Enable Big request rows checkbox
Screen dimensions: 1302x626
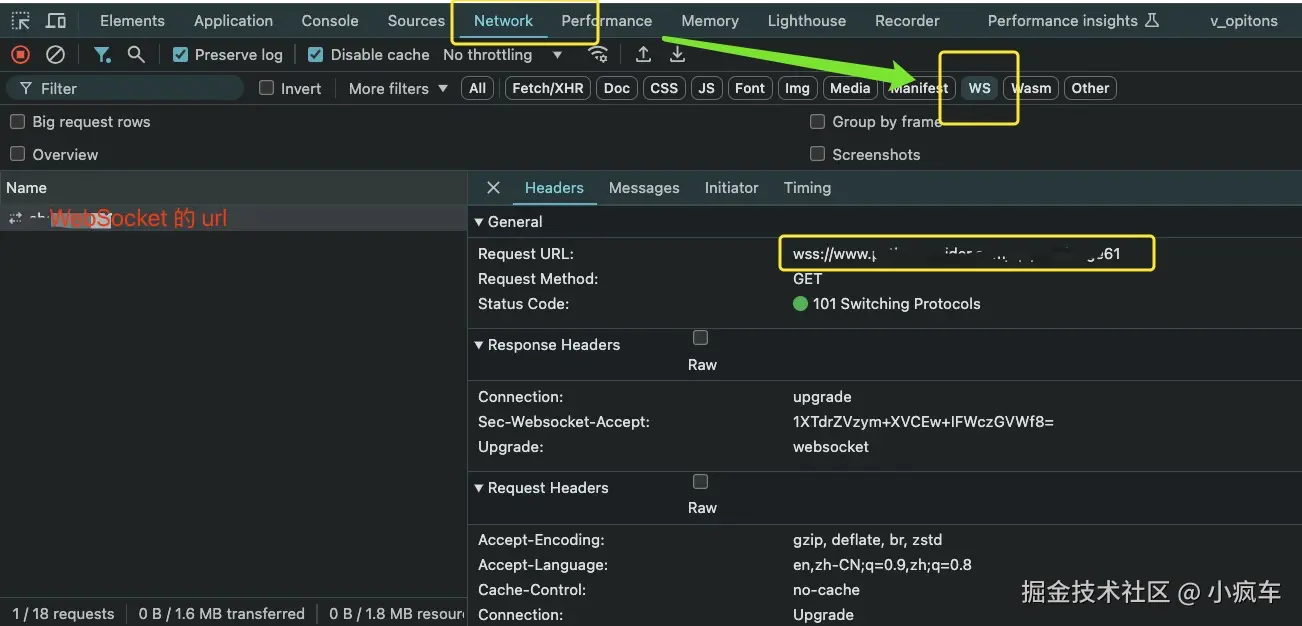click(17, 122)
